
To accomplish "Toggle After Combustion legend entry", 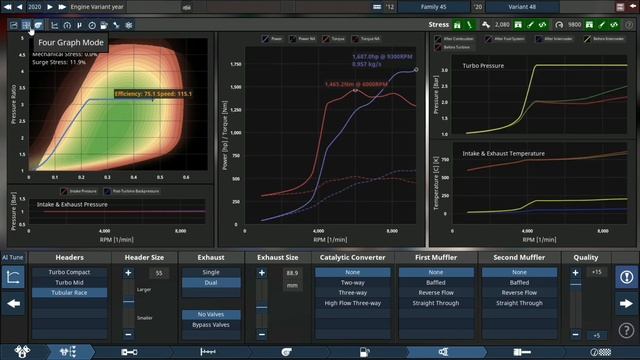I will pyautogui.click(x=454, y=39).
